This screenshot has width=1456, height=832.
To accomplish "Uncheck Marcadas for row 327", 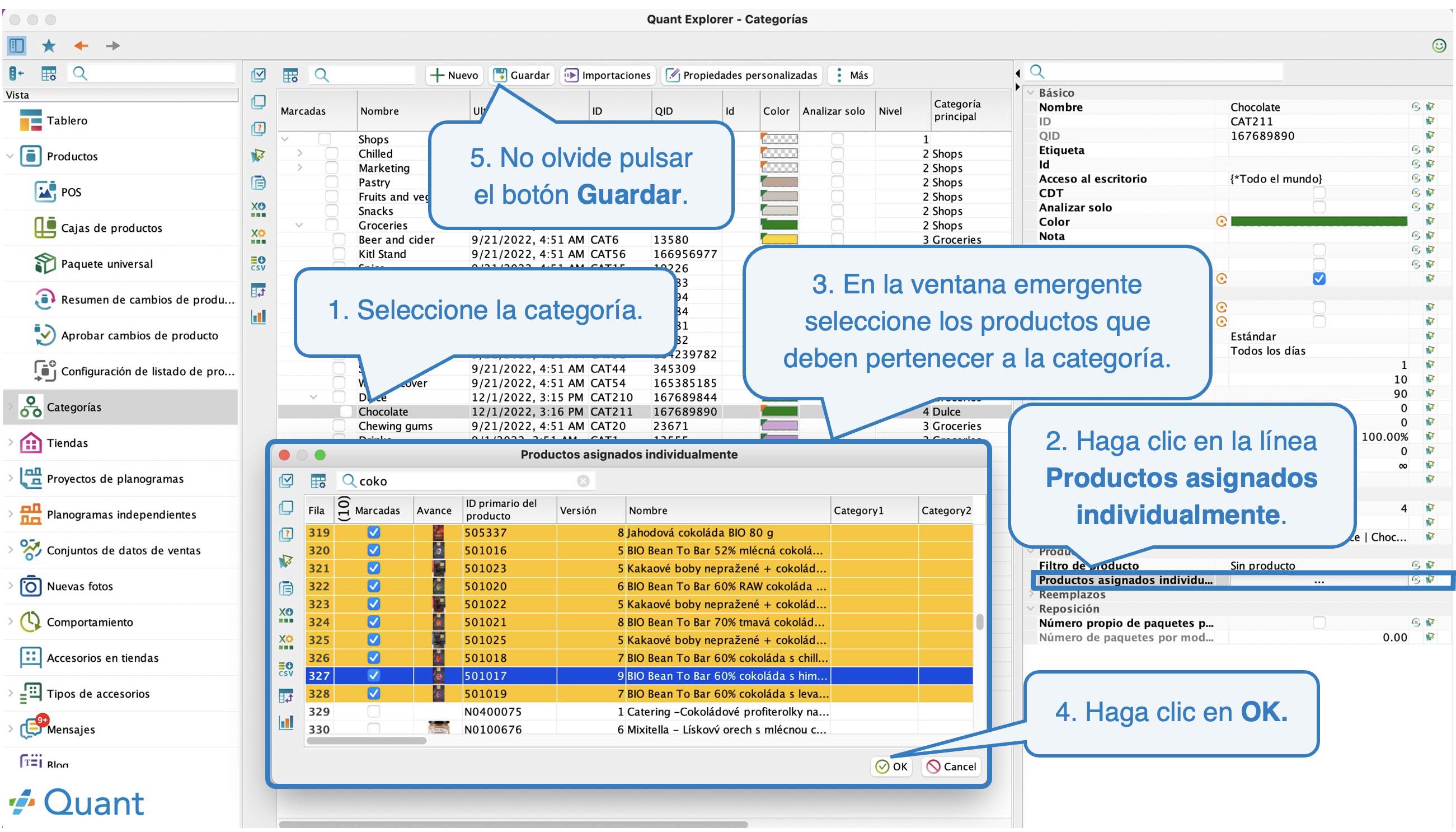I will pyautogui.click(x=373, y=675).
